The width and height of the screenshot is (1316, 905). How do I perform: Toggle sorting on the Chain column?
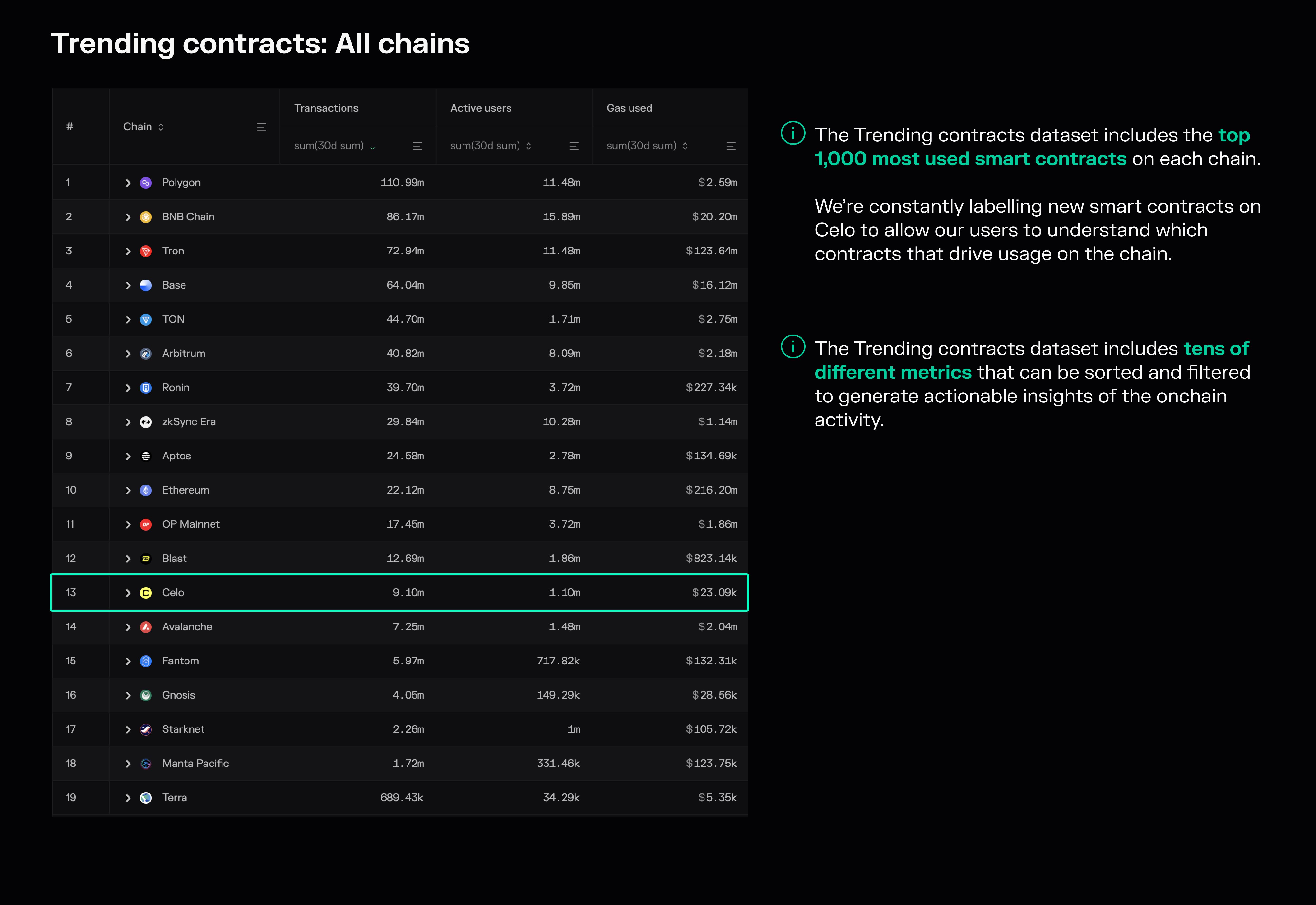tap(161, 126)
